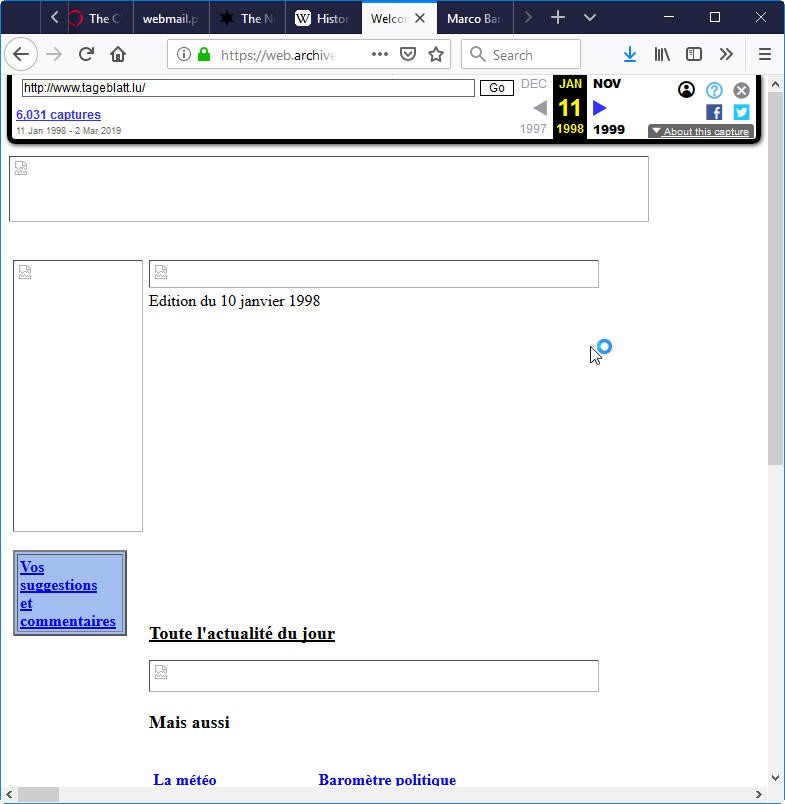This screenshot has height=804, width=785.
Task: Open page actions three-dot menu
Action: click(x=380, y=55)
